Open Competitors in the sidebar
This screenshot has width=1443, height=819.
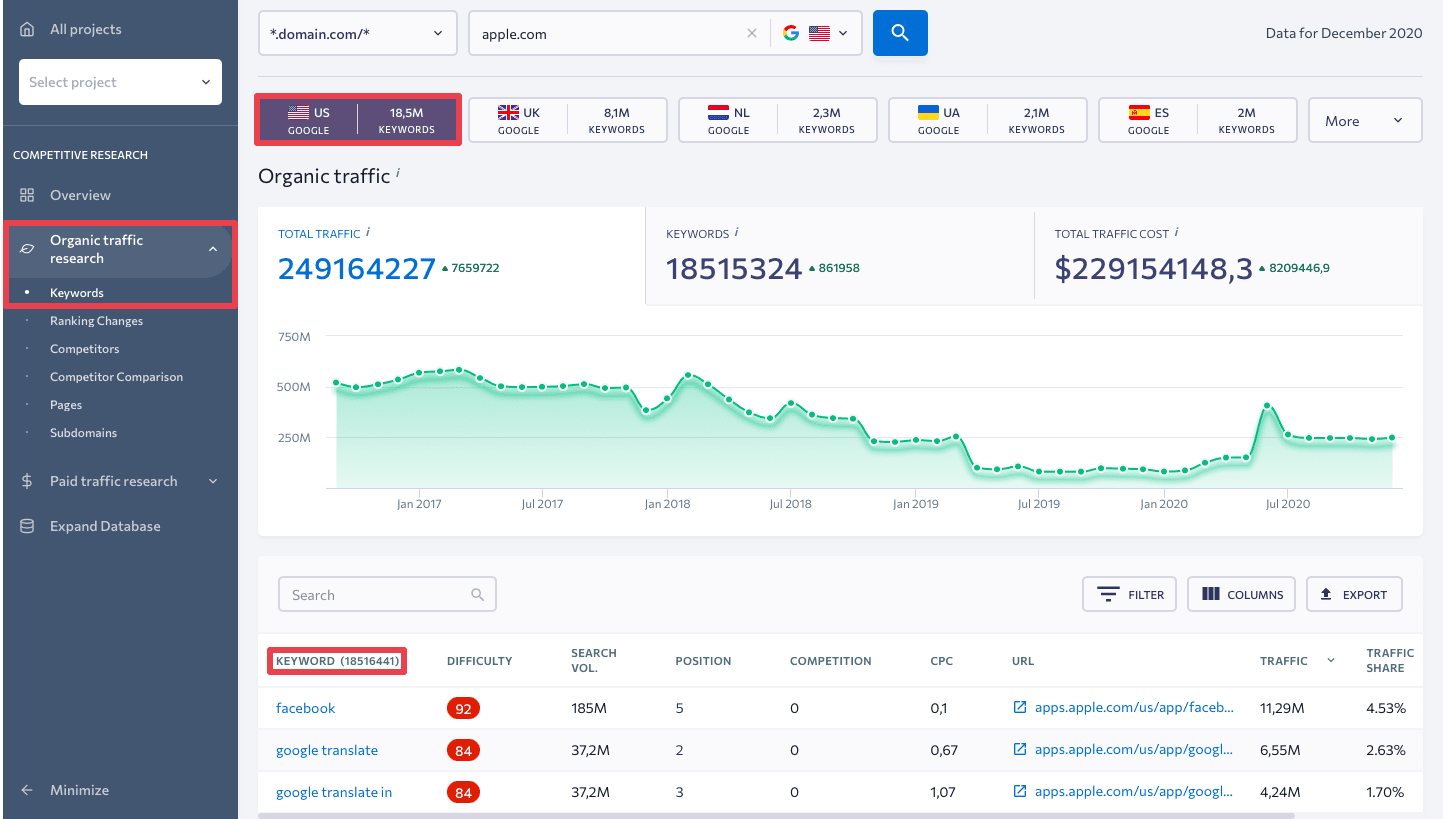point(84,349)
